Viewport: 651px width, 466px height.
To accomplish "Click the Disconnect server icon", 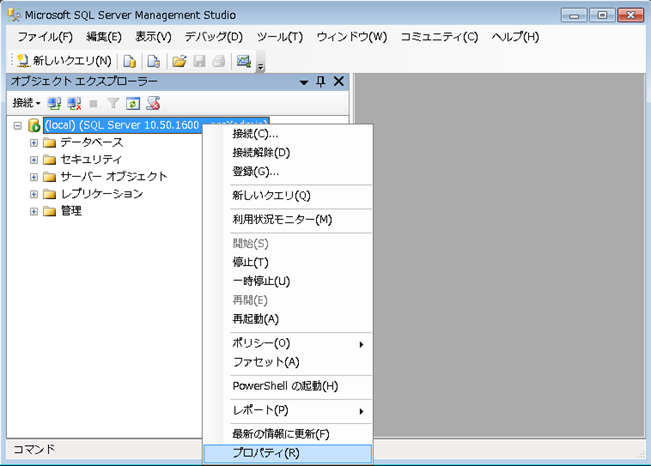I will click(x=74, y=103).
